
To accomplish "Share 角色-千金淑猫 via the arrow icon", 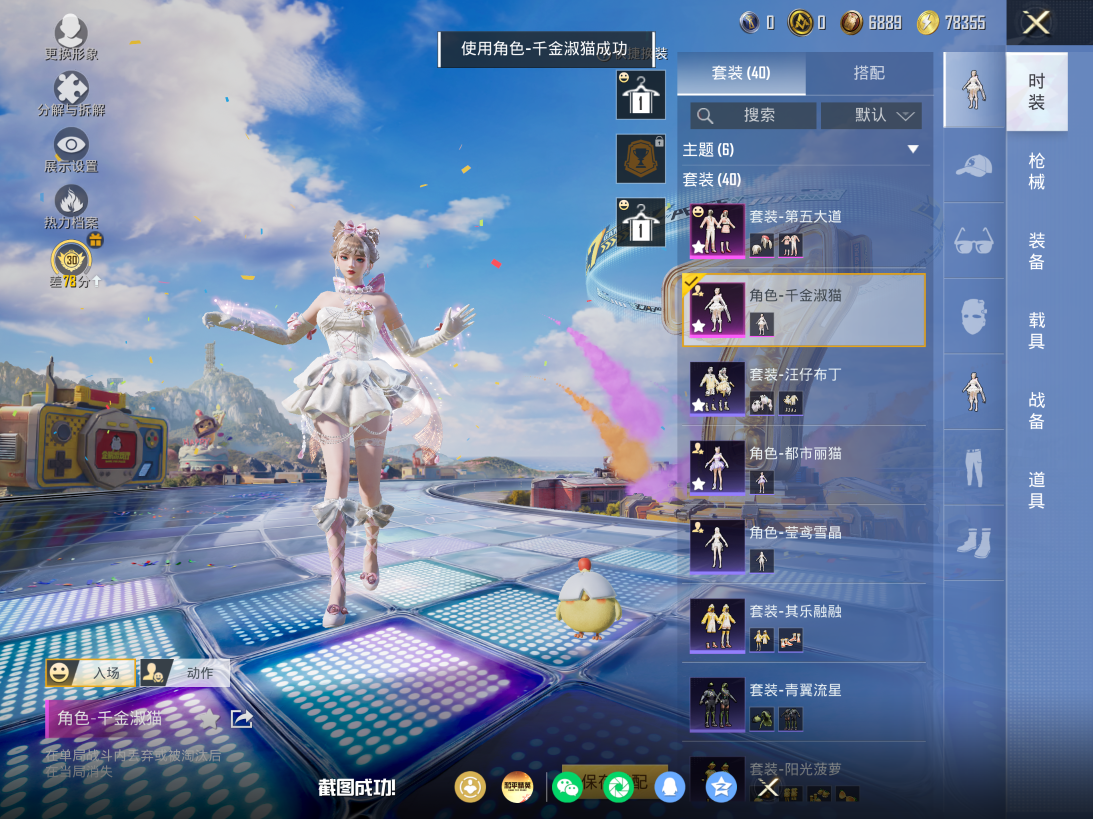I will [242, 719].
